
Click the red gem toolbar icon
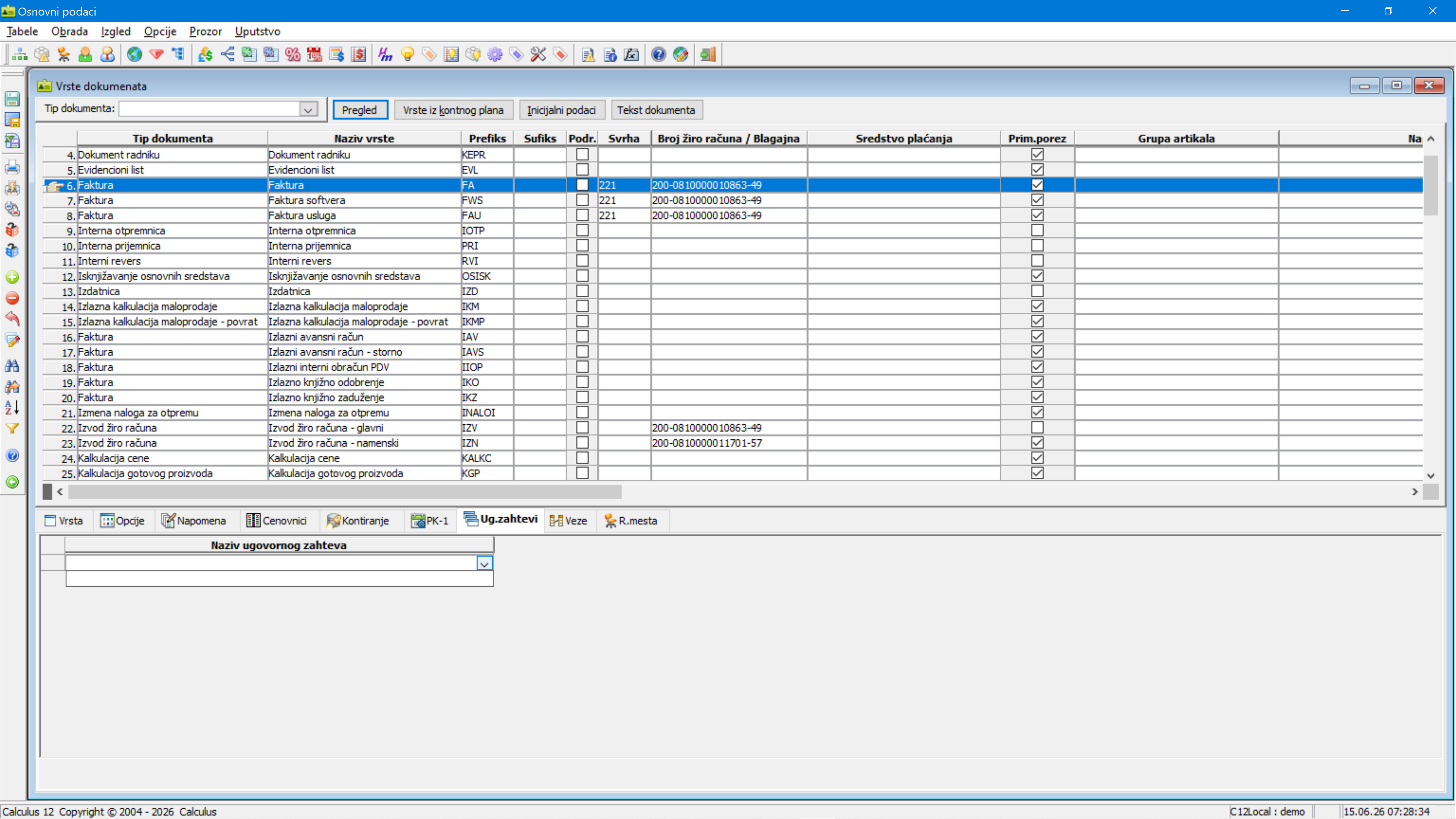(156, 54)
